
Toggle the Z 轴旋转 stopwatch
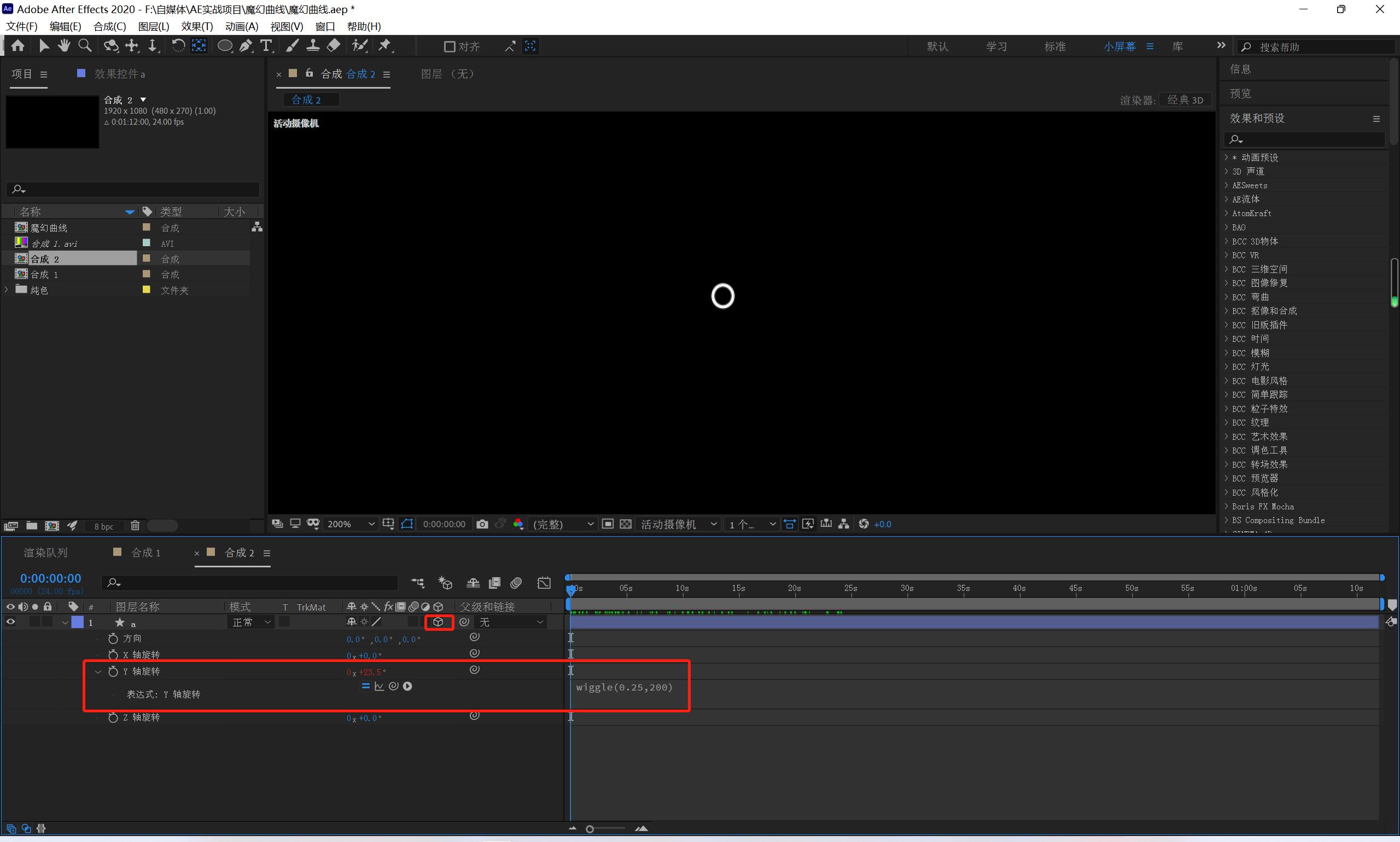click(113, 717)
